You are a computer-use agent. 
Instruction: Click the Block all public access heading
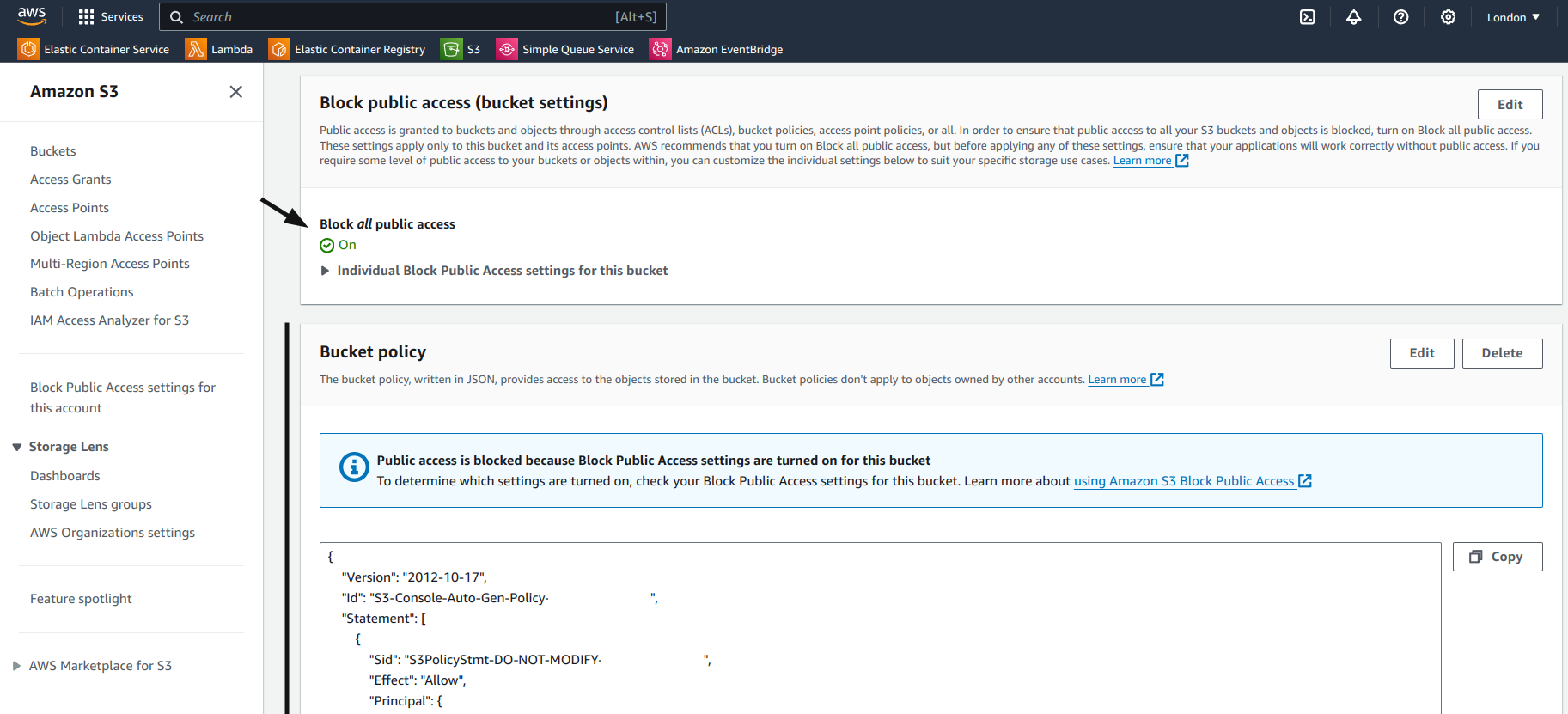[x=387, y=224]
